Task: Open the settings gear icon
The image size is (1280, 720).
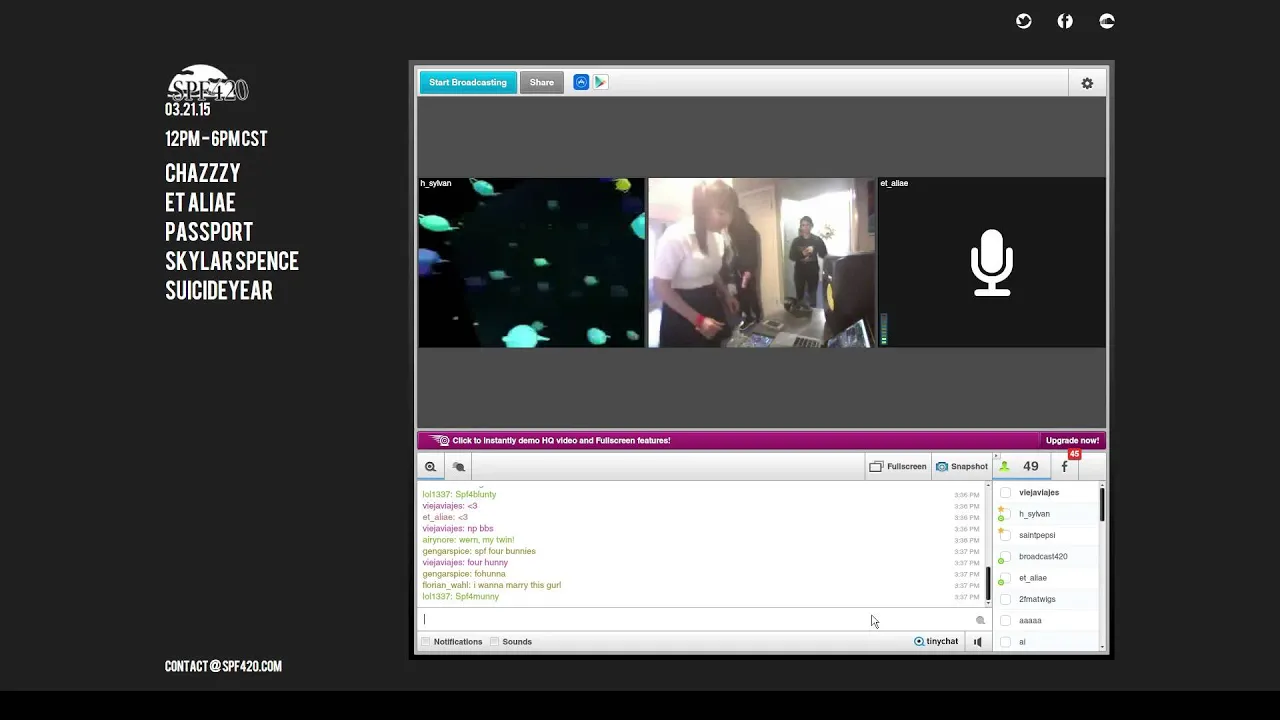Action: 1087,83
